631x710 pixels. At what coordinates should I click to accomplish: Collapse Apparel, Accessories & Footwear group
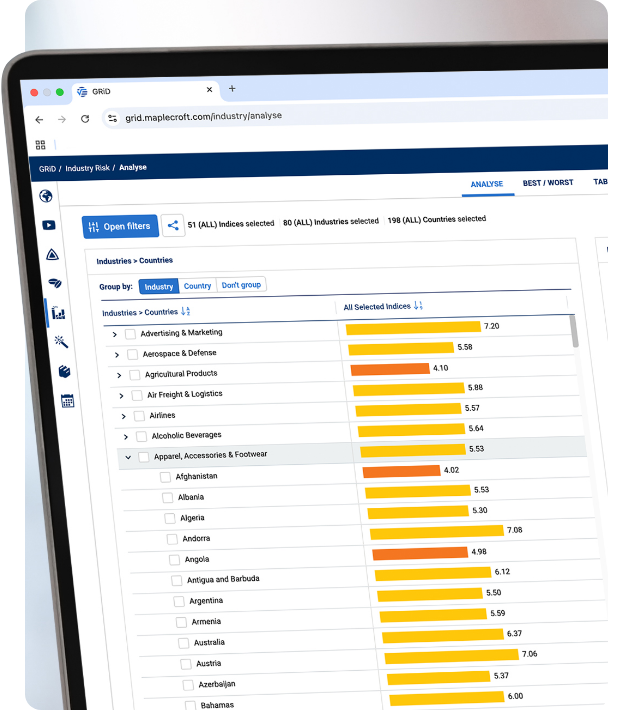[x=127, y=456]
